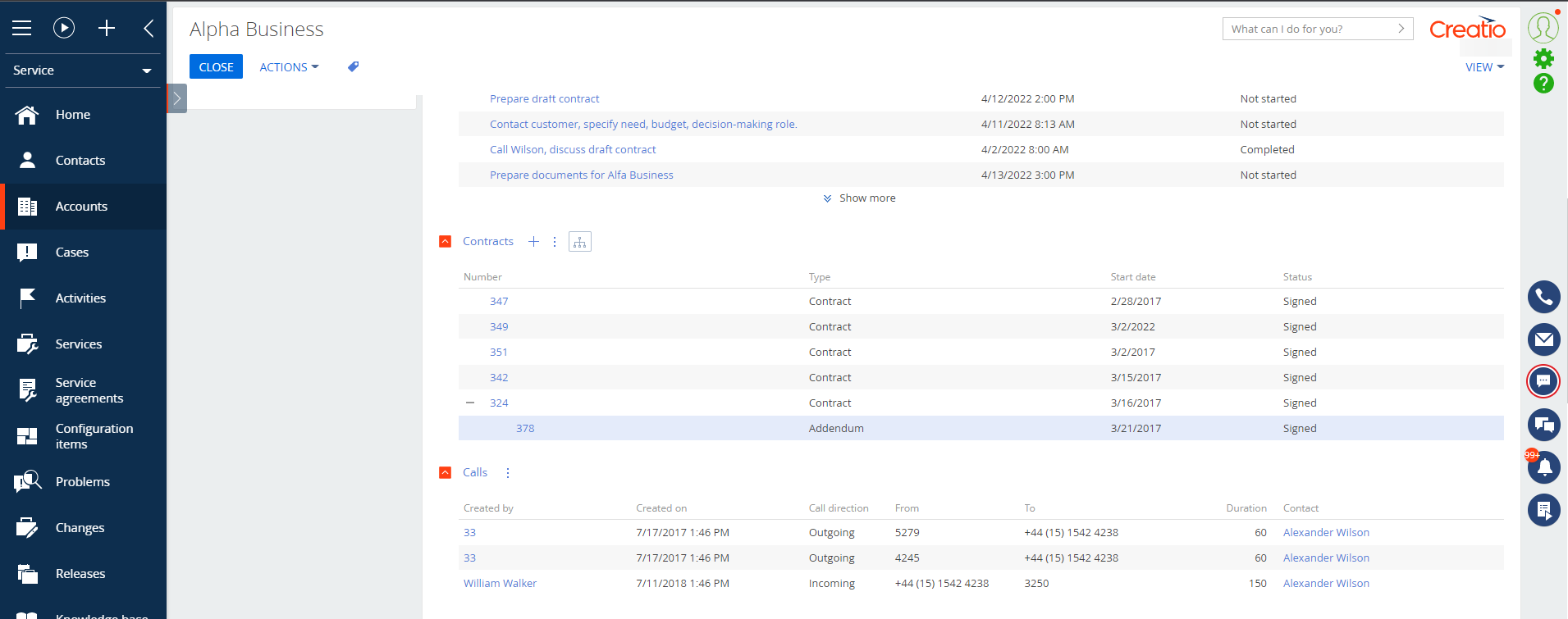The width and height of the screenshot is (1568, 619).
Task: Add a new contract with plus icon
Action: (533, 242)
